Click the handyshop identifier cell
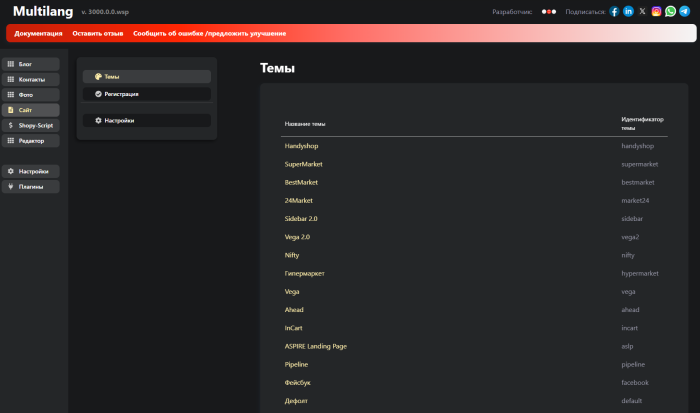The width and height of the screenshot is (700, 413). [x=638, y=146]
